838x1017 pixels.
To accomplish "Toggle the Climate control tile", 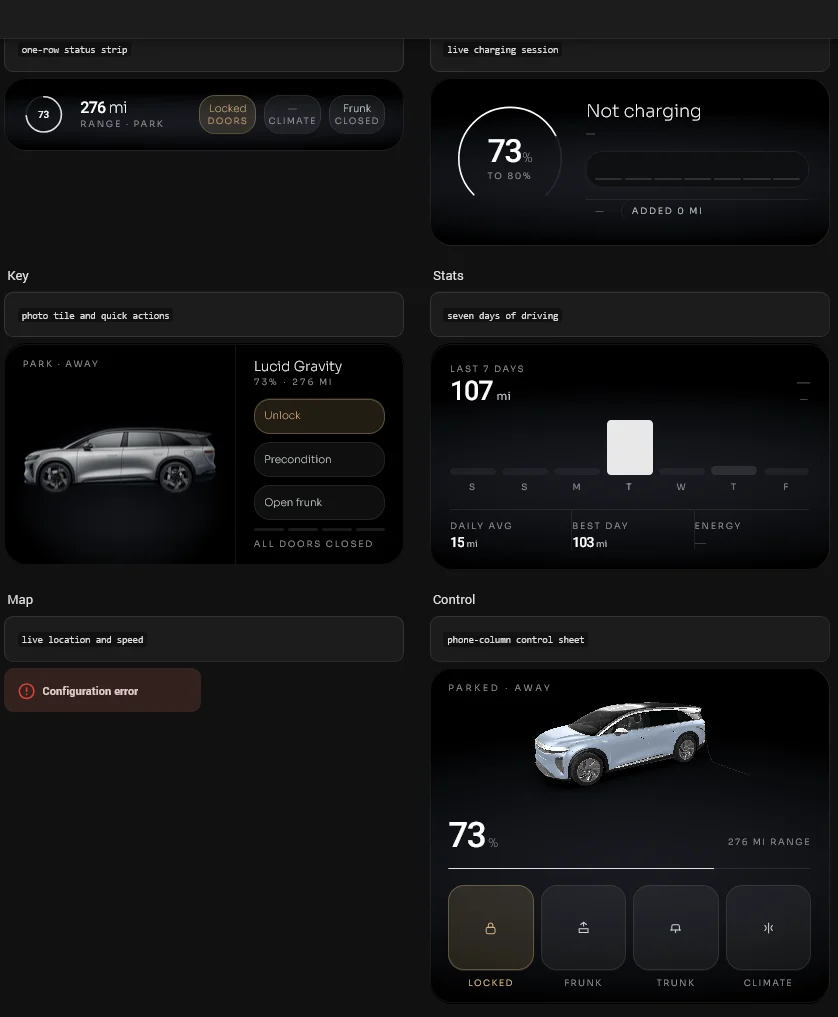I will pos(768,927).
